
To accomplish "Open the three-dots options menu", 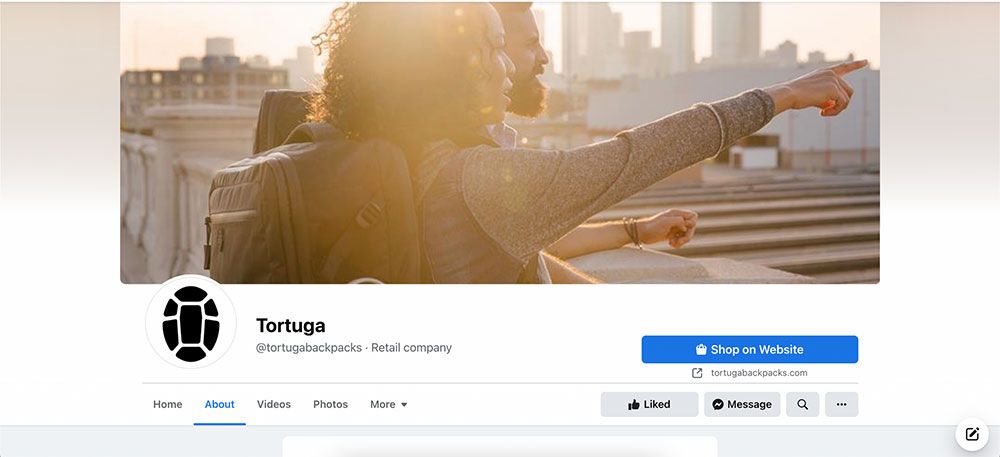I will pos(841,404).
